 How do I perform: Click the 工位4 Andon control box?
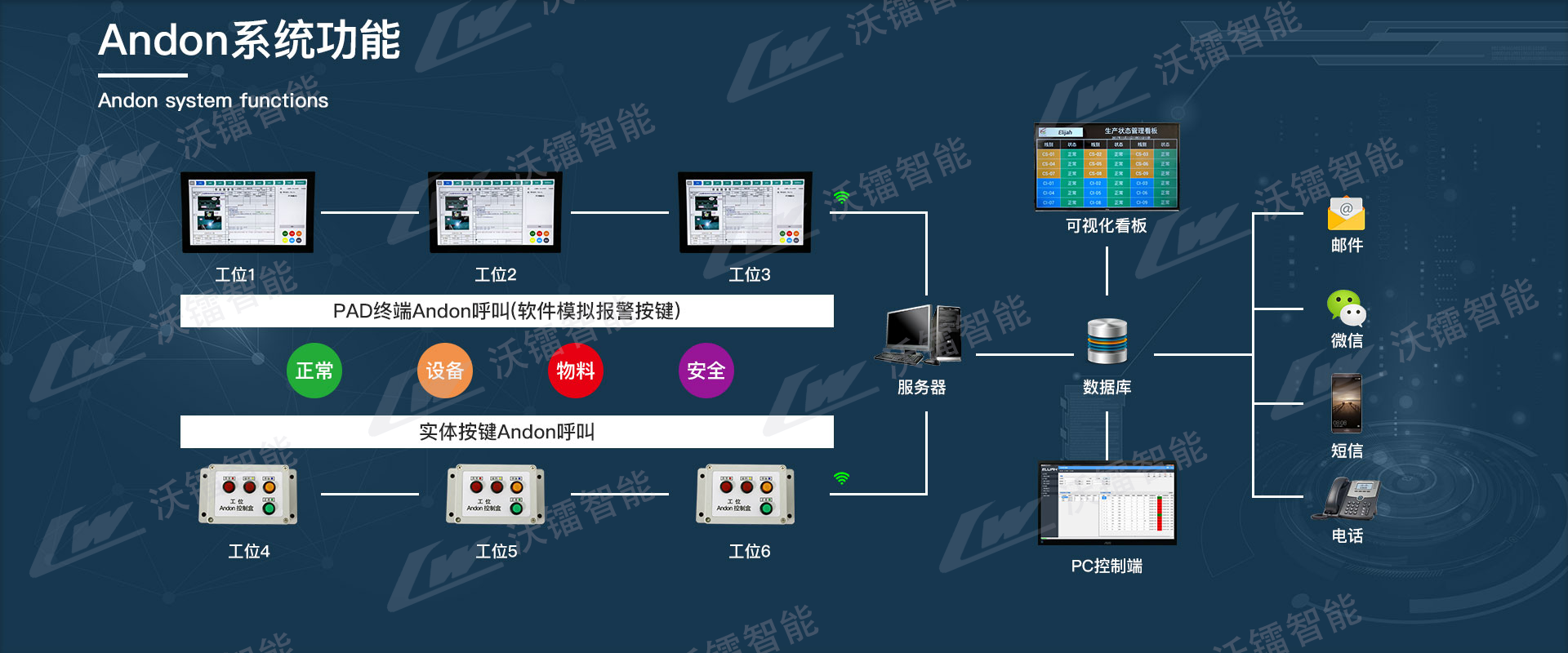(x=248, y=495)
